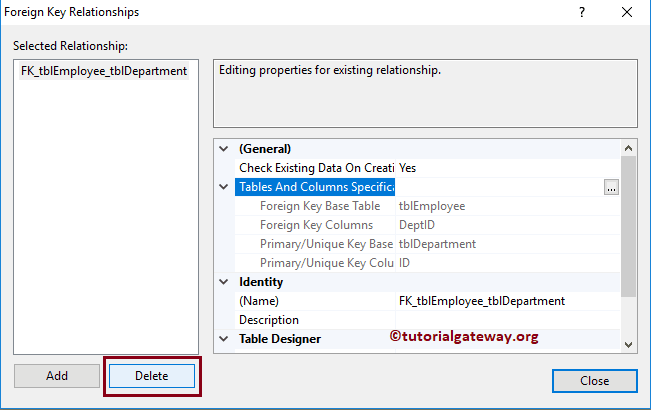
Task: Click the Help question mark icon
Action: (582, 13)
